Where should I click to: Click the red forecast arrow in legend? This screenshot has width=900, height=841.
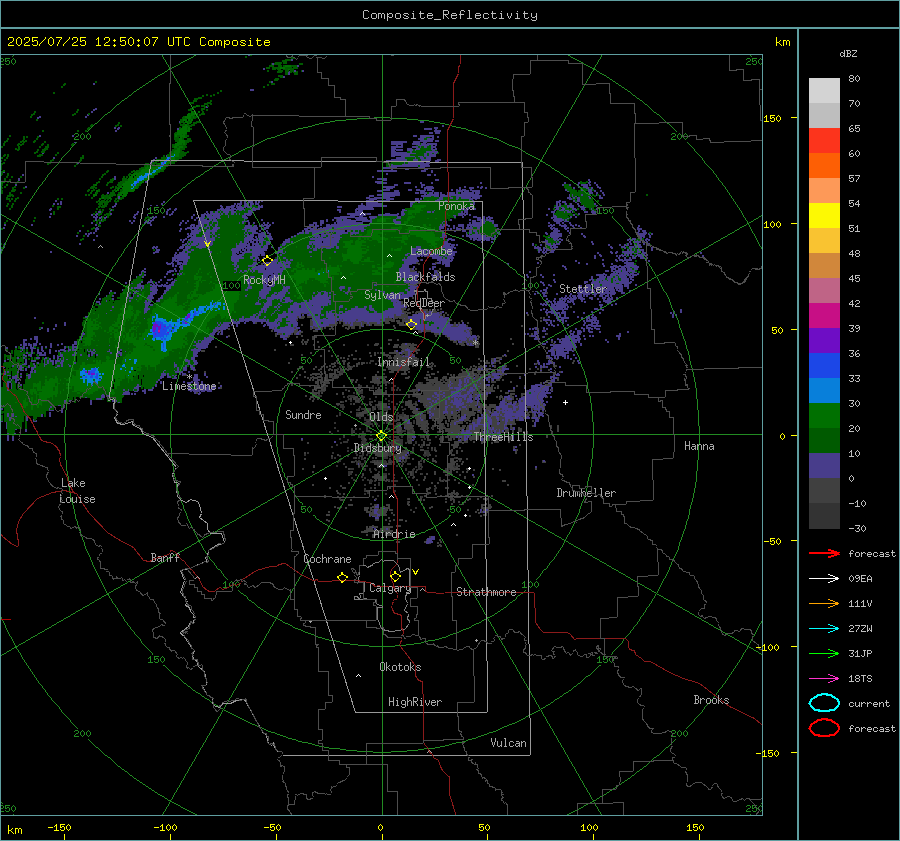[824, 553]
